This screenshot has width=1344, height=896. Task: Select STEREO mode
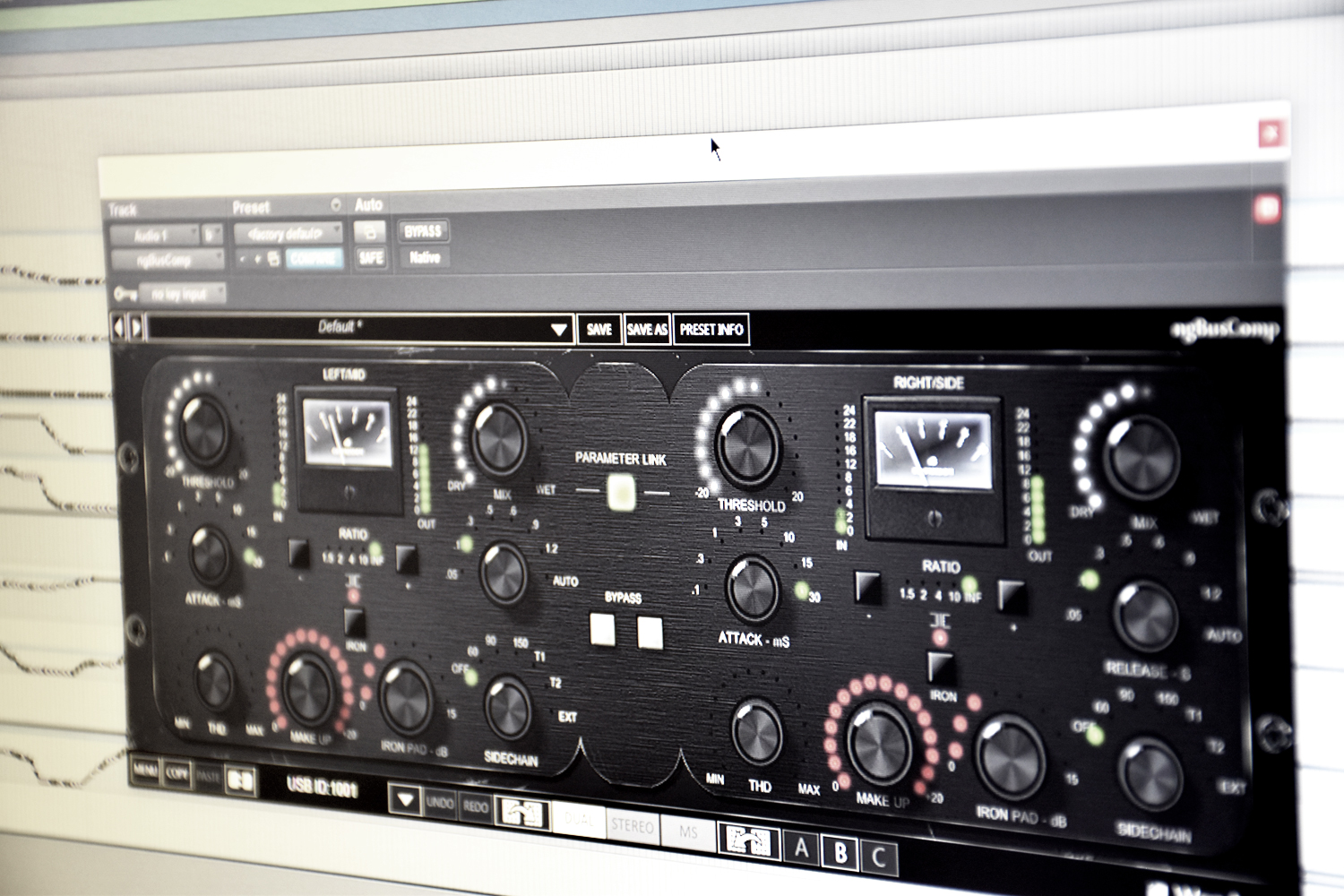pos(633,825)
